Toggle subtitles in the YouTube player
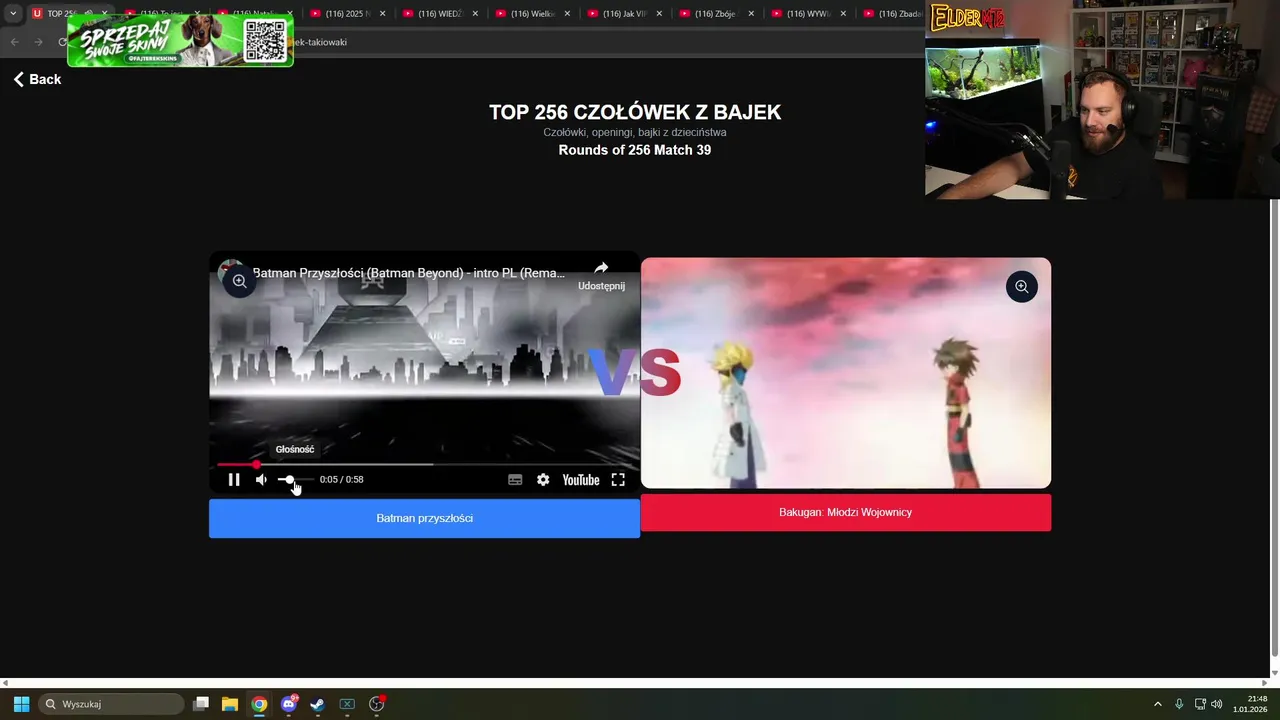 point(515,480)
